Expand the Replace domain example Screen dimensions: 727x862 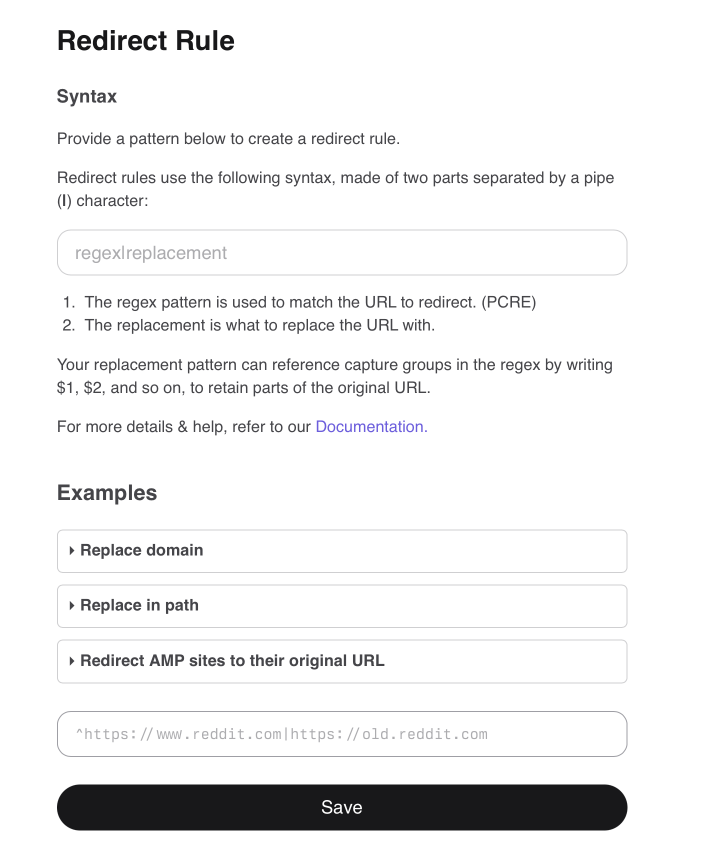(142, 550)
